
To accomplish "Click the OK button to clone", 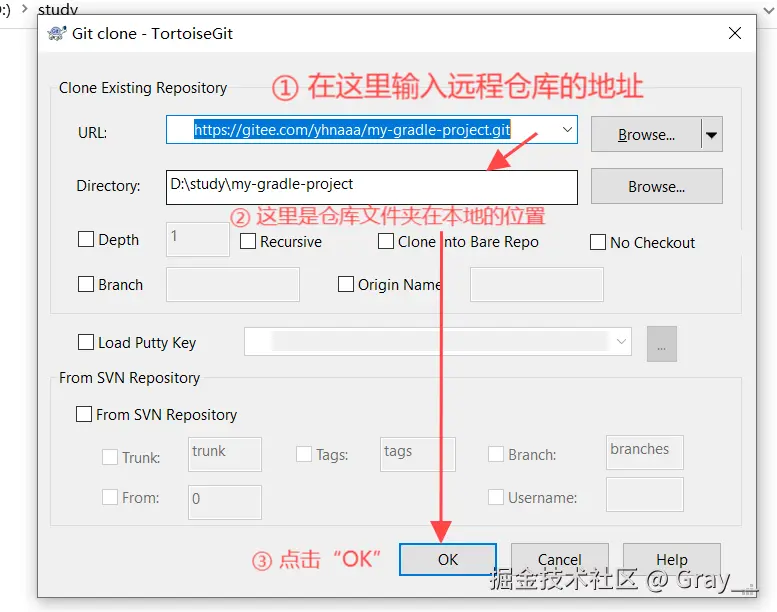I will point(448,559).
